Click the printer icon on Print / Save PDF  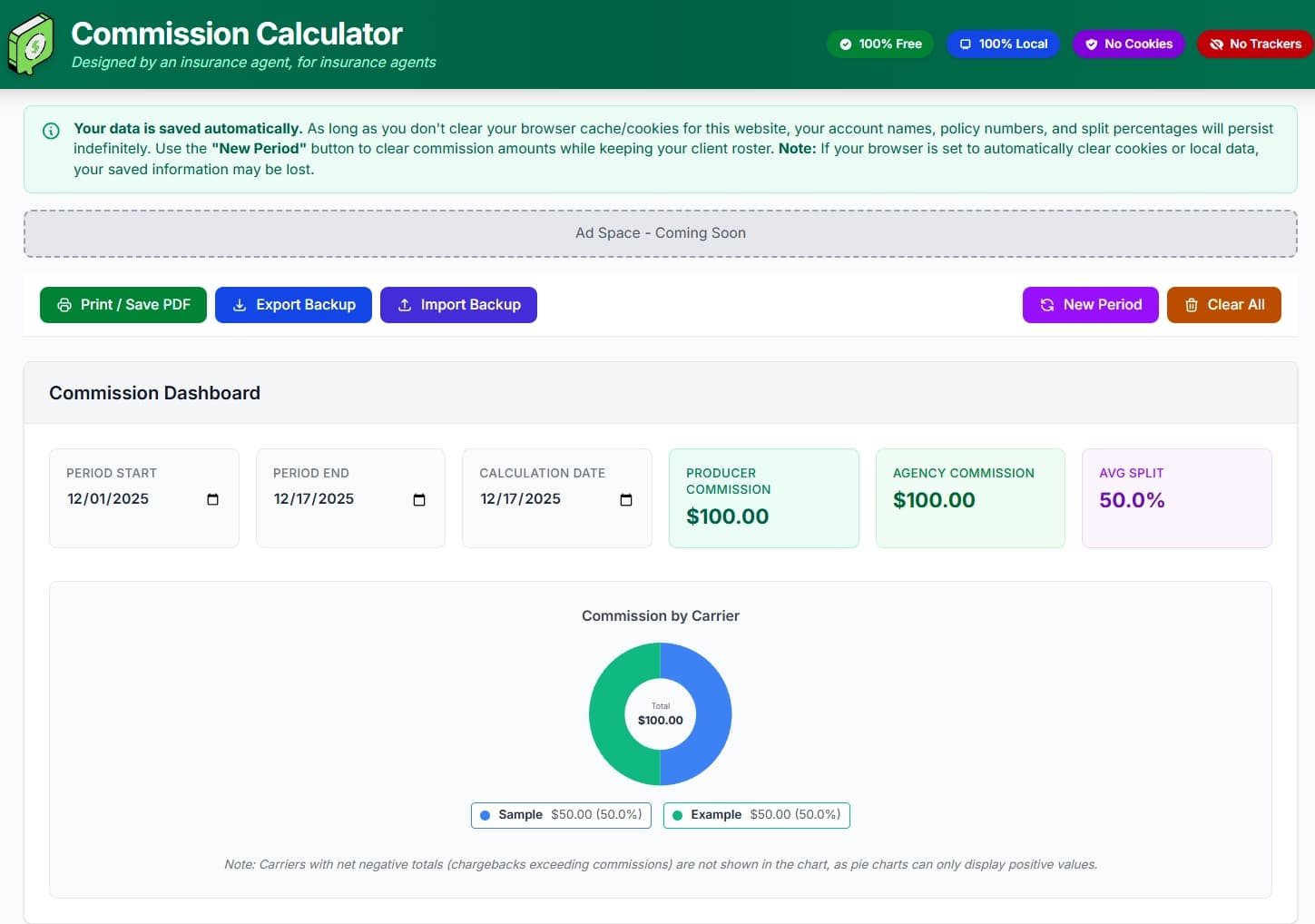[x=63, y=304]
